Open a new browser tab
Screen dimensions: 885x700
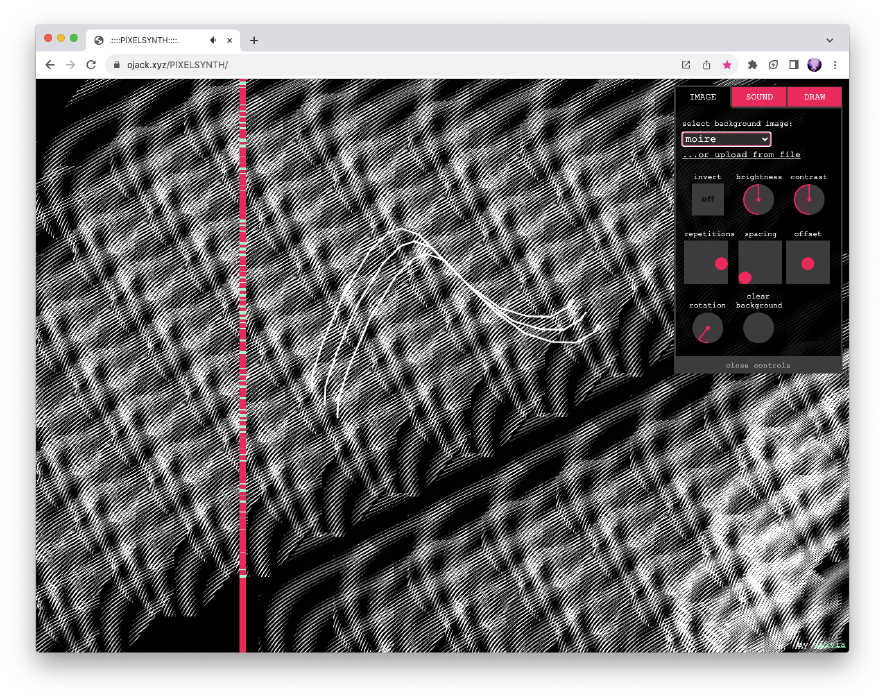254,40
